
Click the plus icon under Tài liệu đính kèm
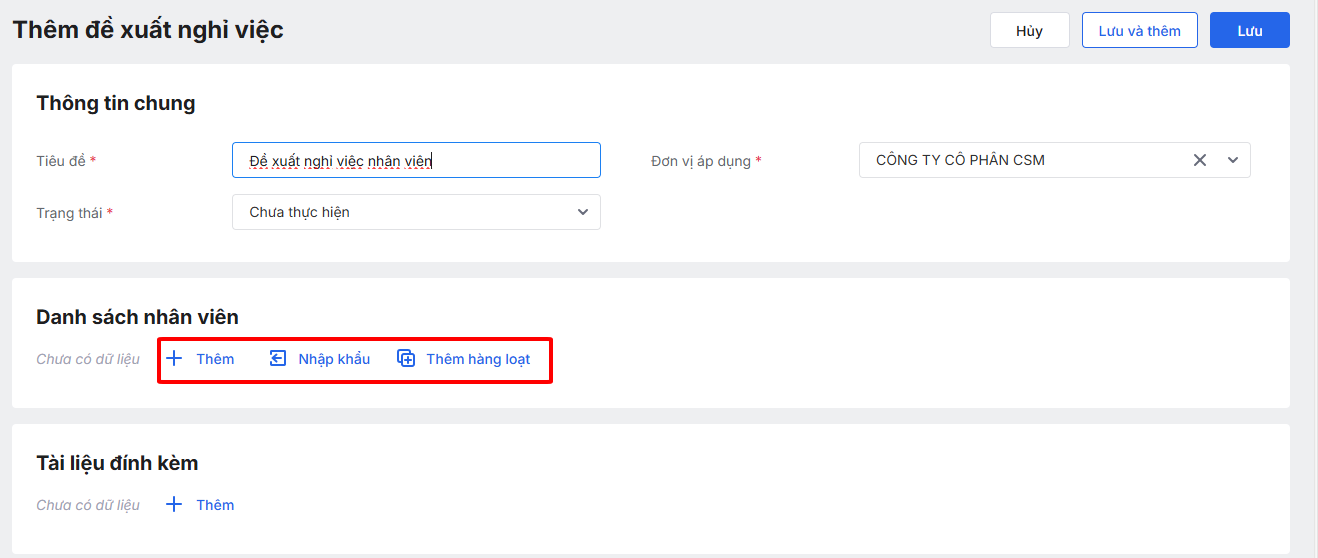click(x=174, y=505)
